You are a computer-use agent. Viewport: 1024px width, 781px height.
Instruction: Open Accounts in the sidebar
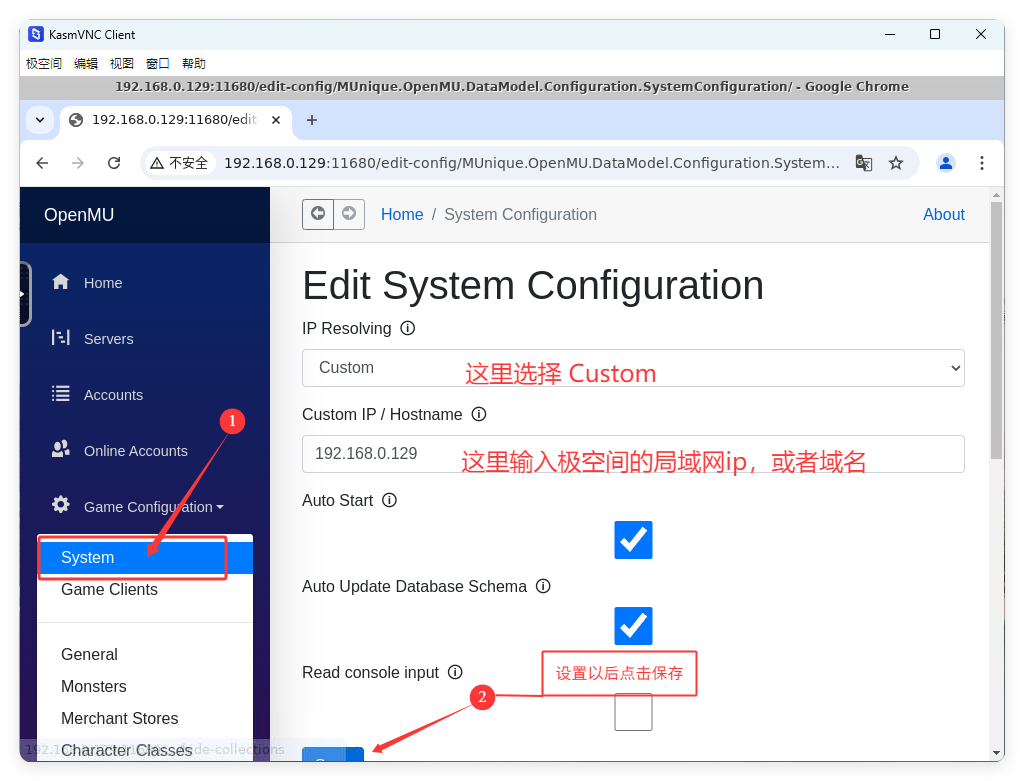(113, 395)
